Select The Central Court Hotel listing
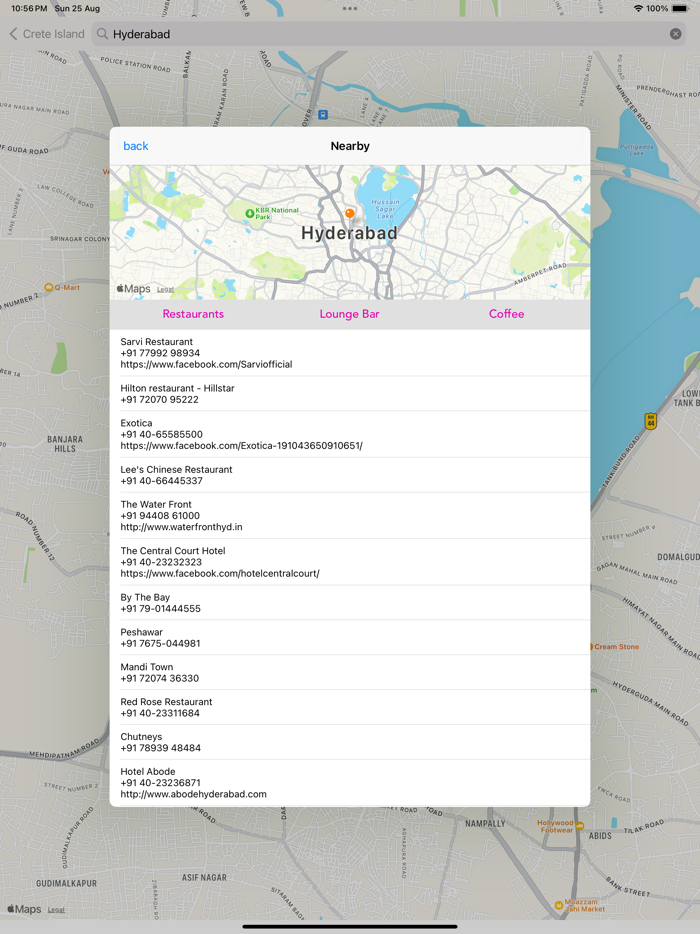This screenshot has width=700, height=934. (350, 562)
